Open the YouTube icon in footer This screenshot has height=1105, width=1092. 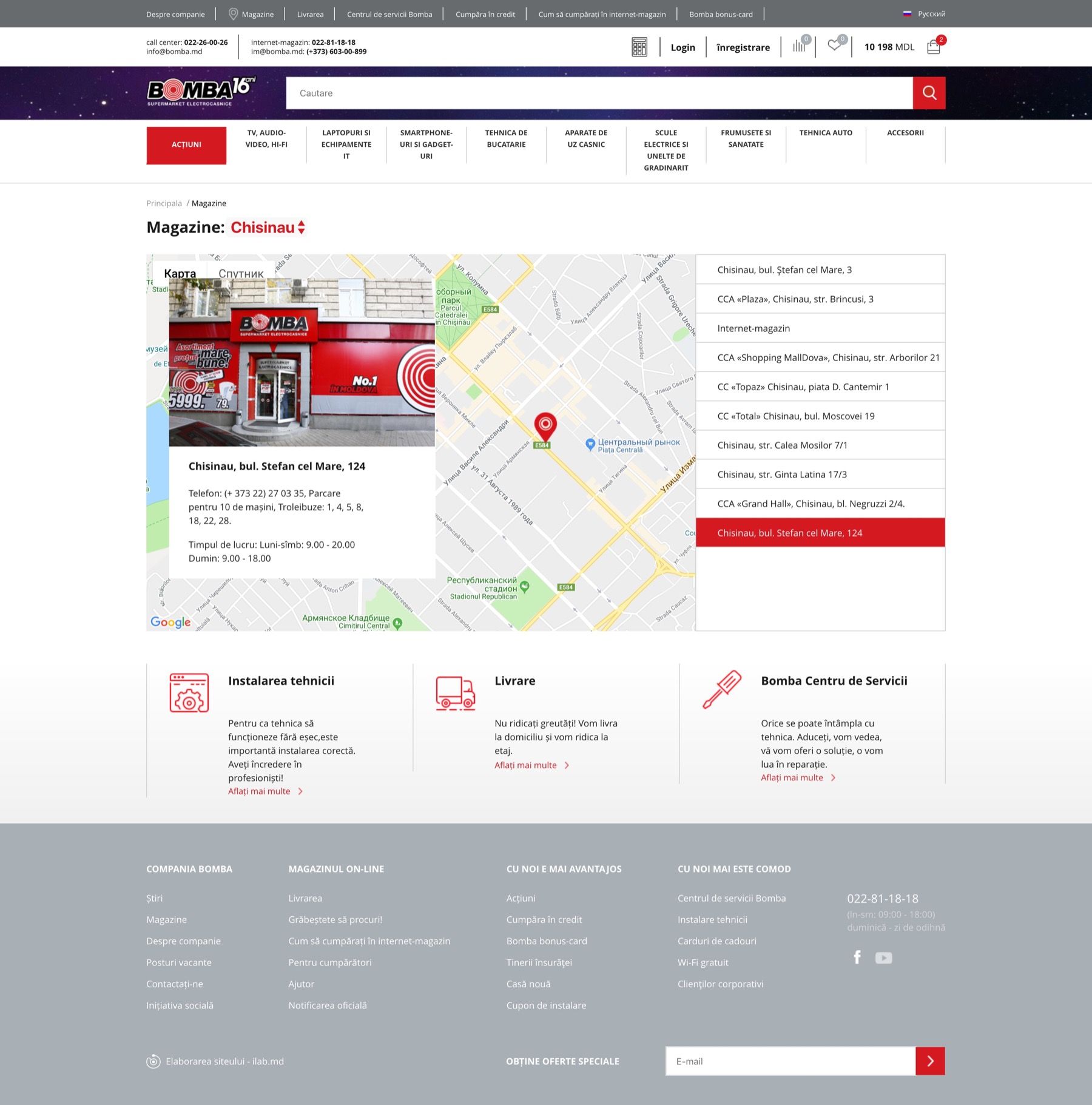(883, 958)
